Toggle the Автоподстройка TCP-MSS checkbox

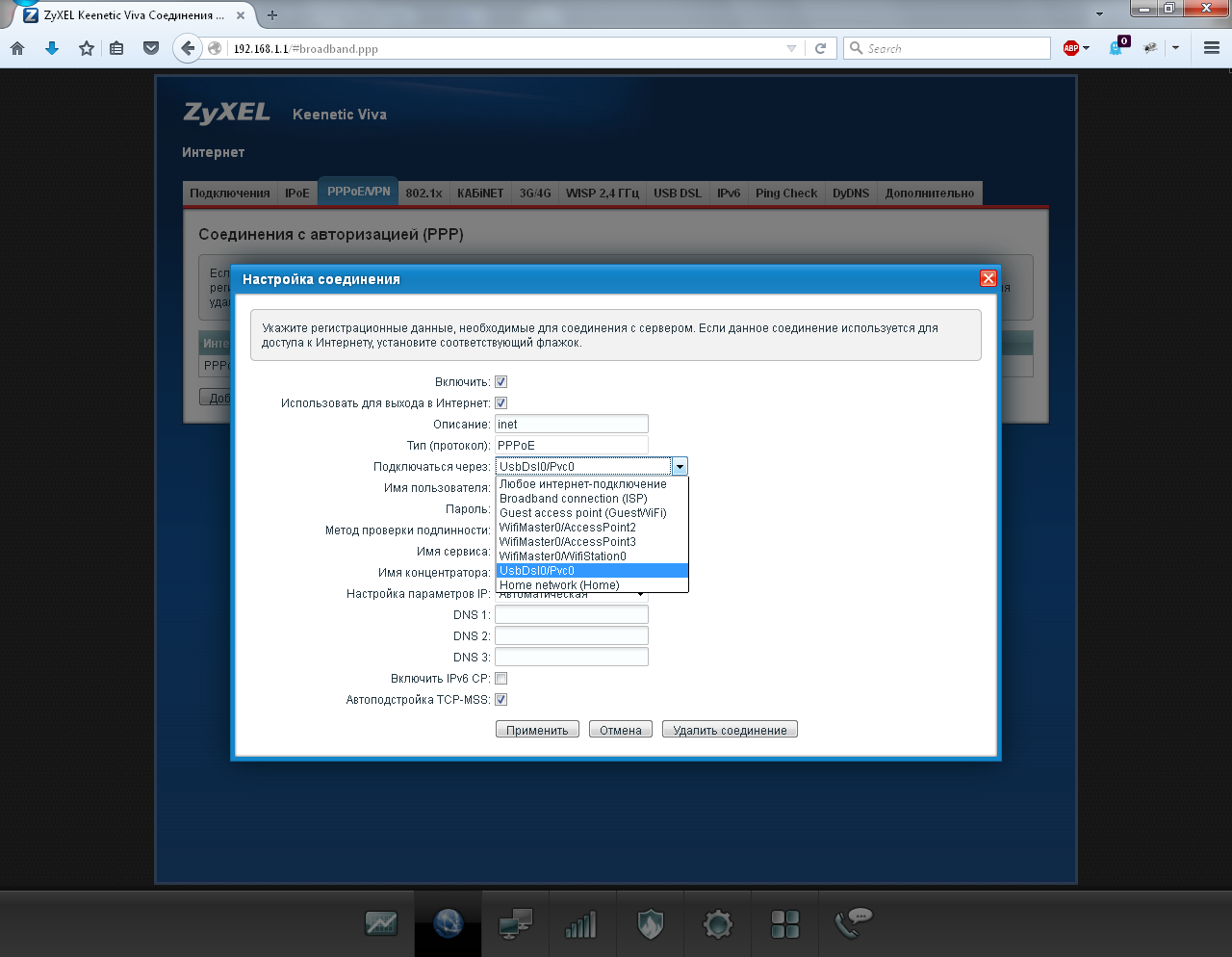500,700
